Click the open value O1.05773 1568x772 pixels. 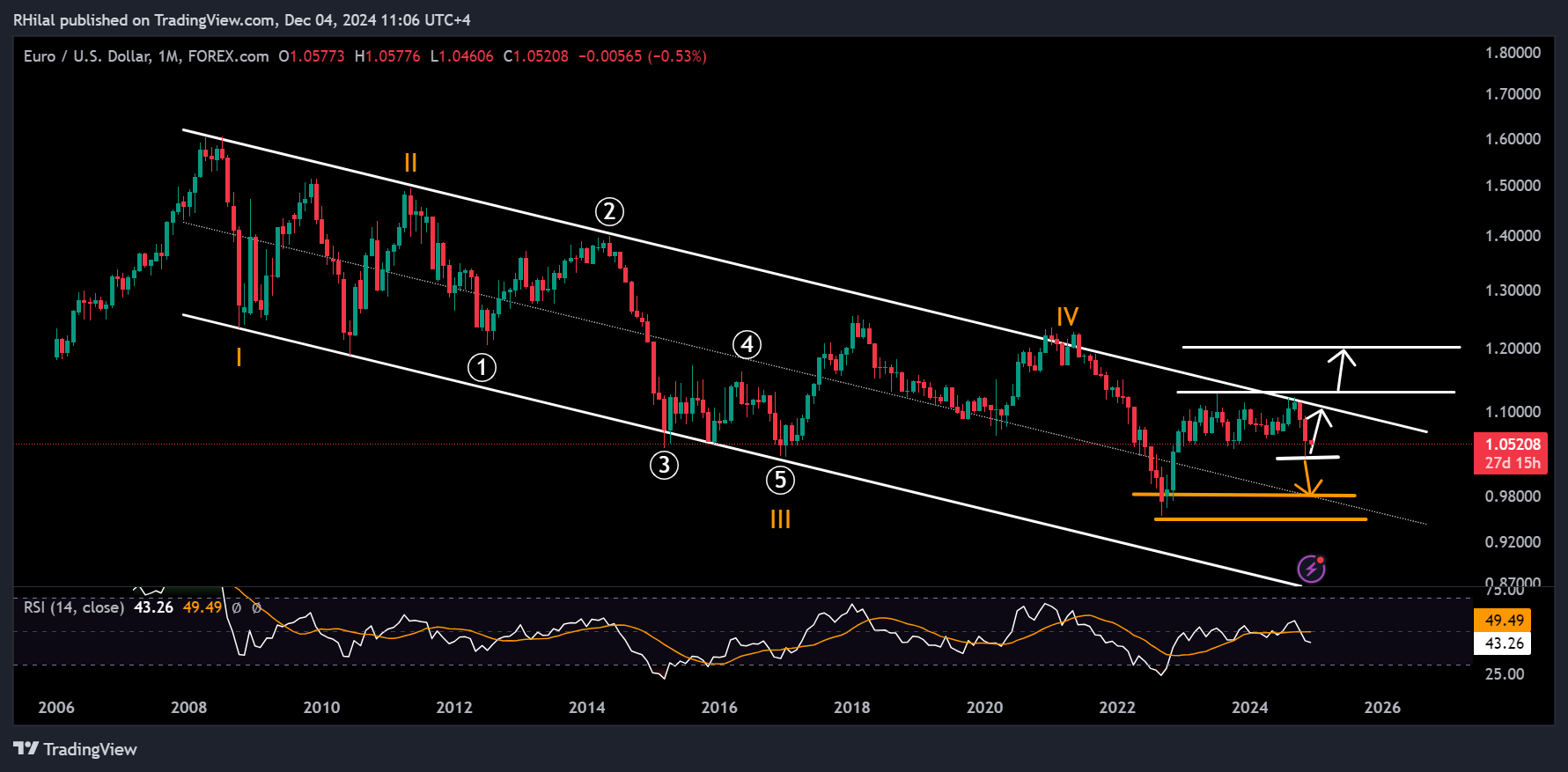[x=312, y=56]
